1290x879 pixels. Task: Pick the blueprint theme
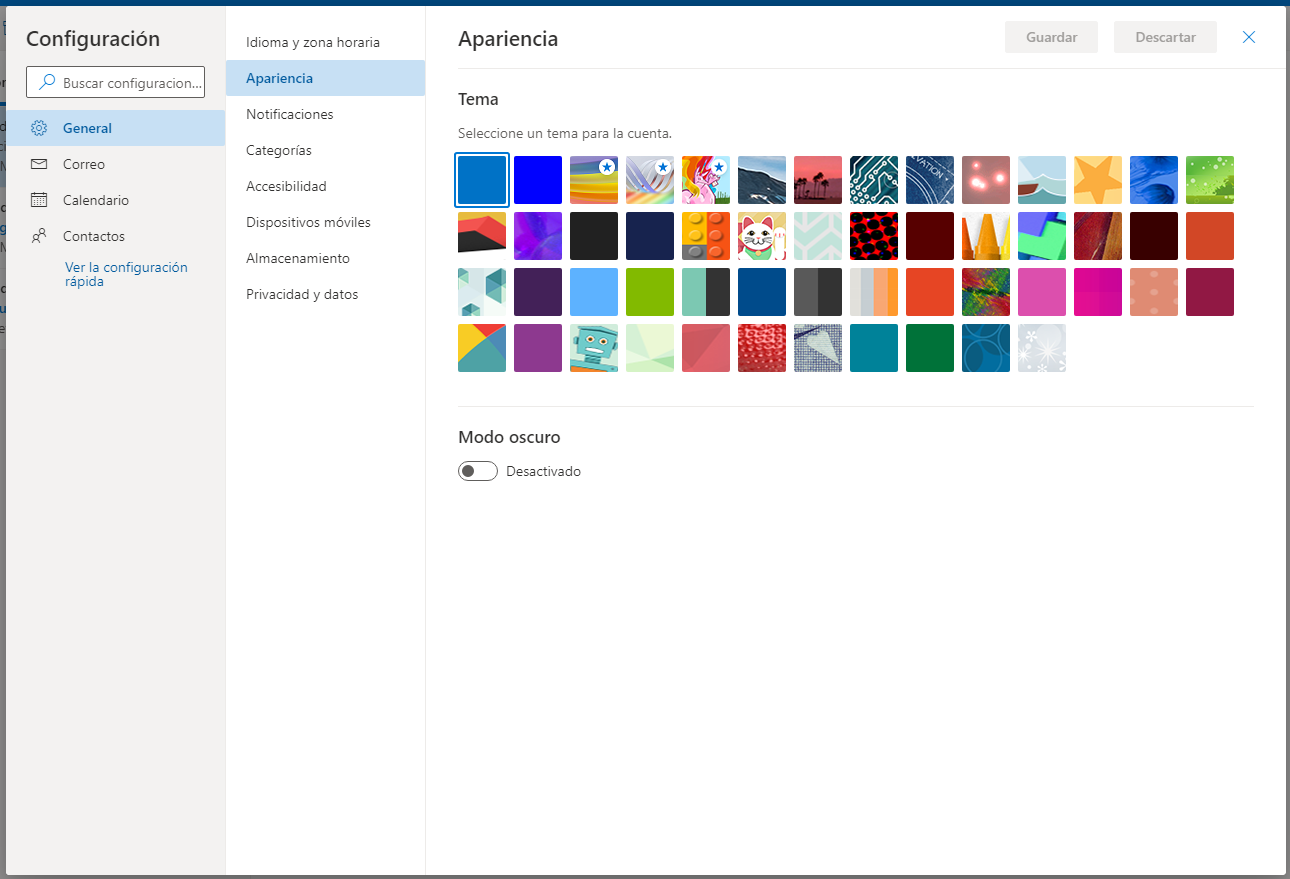(930, 180)
